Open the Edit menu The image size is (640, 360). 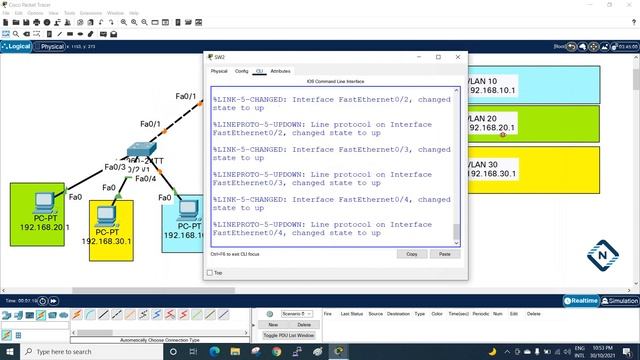(x=19, y=13)
